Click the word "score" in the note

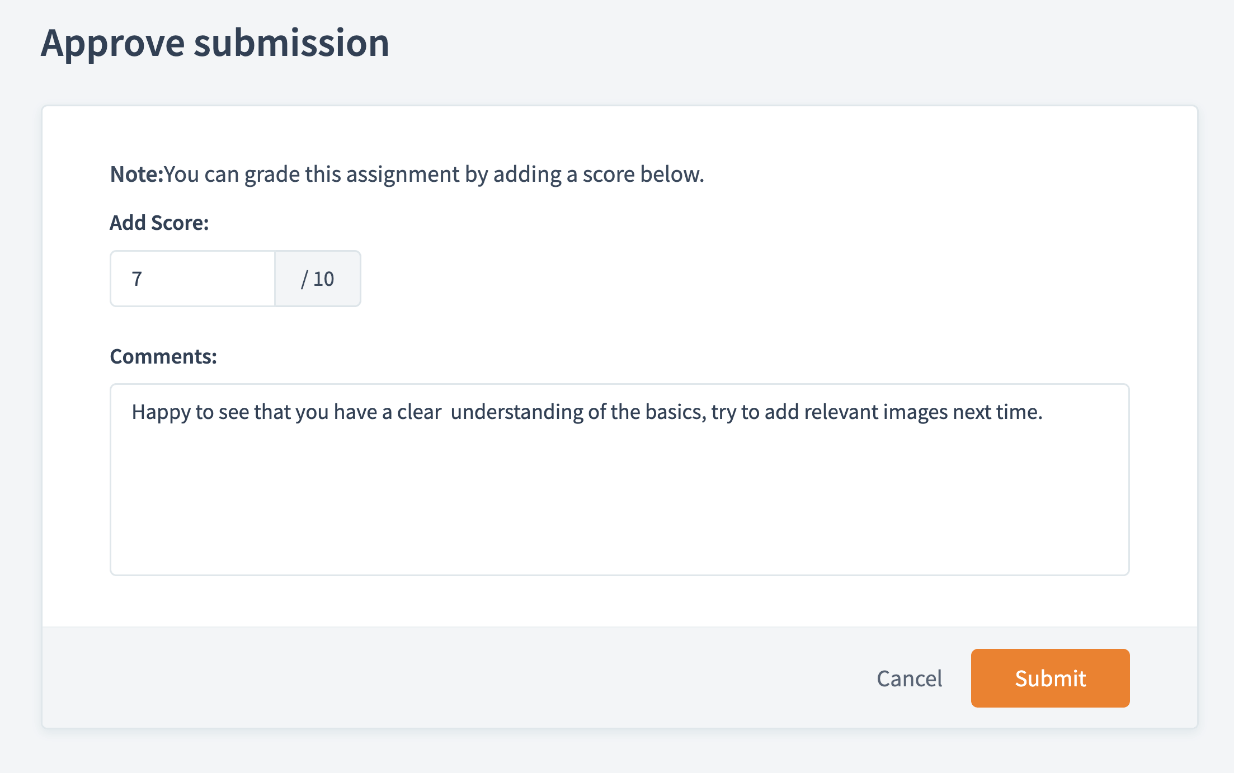[614, 175]
